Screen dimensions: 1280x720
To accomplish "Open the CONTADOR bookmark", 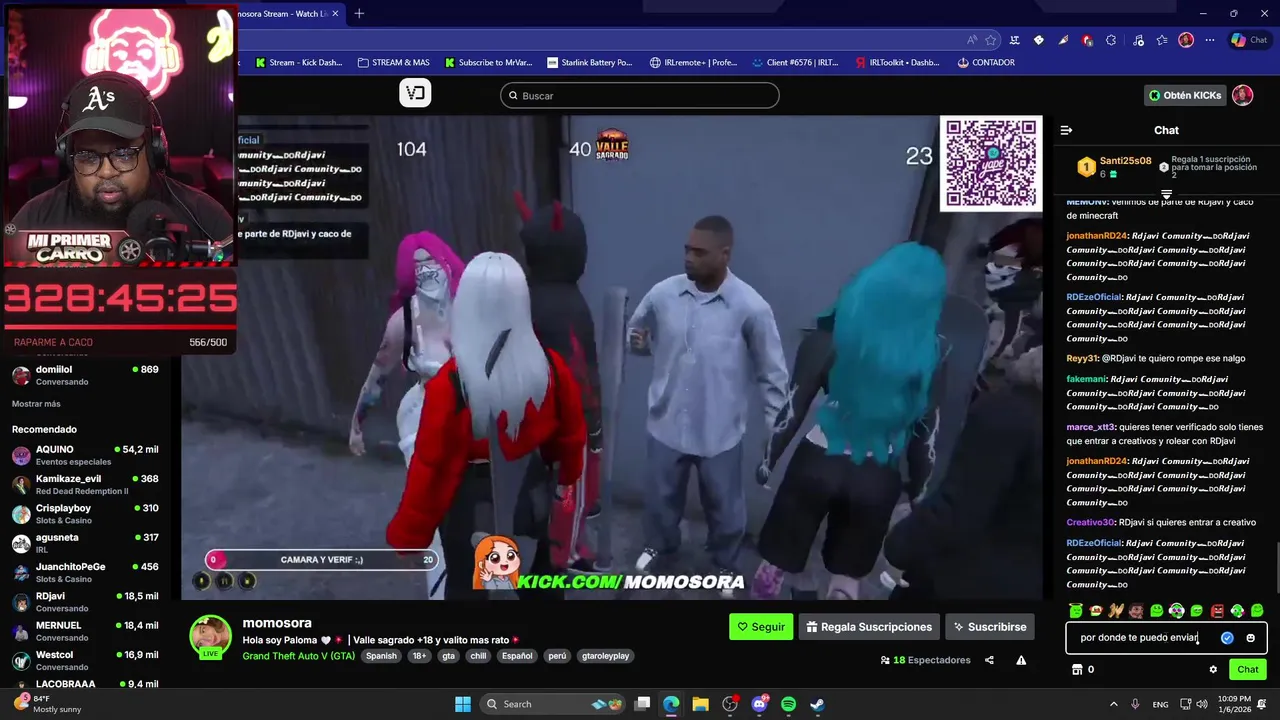I will coord(986,62).
